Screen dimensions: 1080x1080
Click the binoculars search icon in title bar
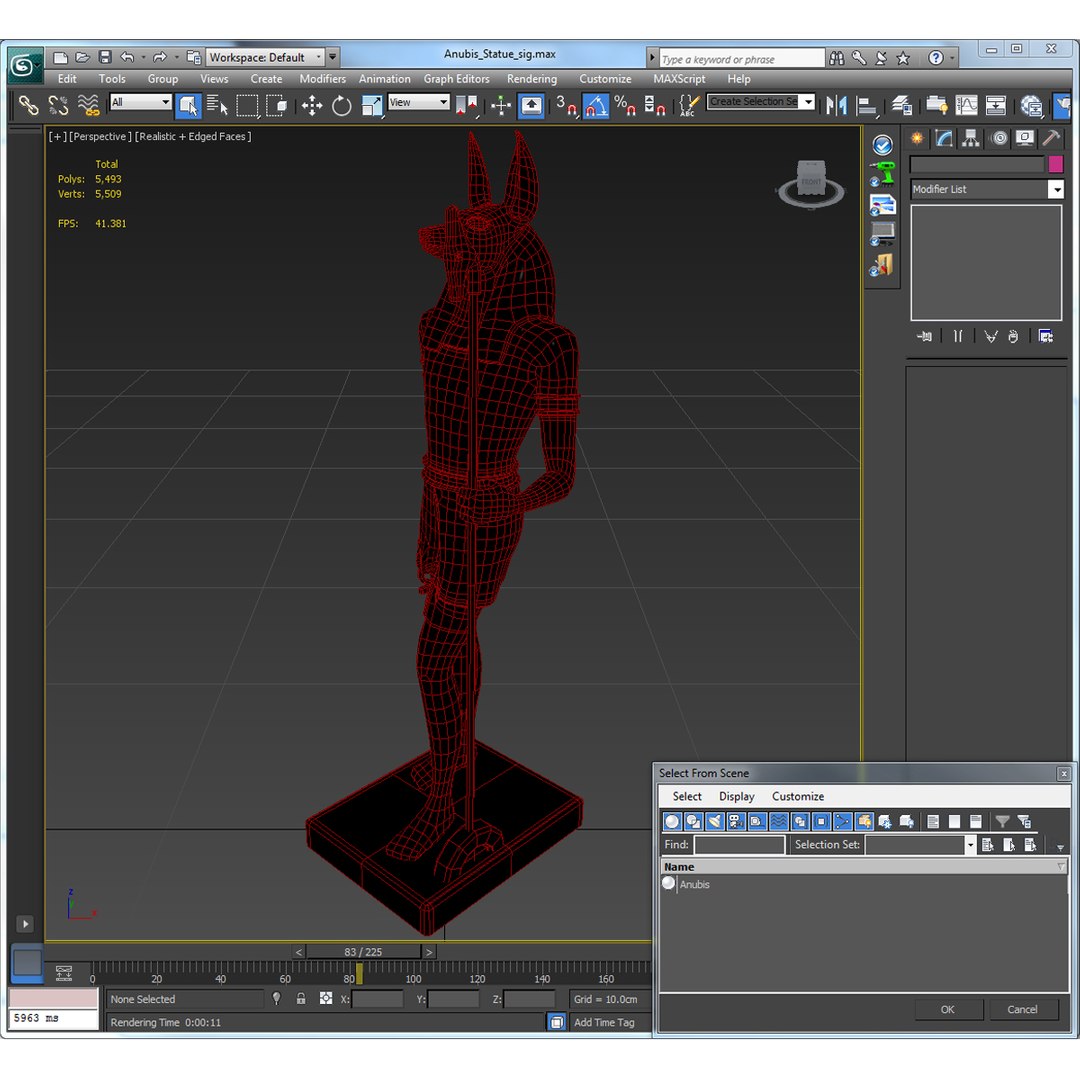click(837, 59)
